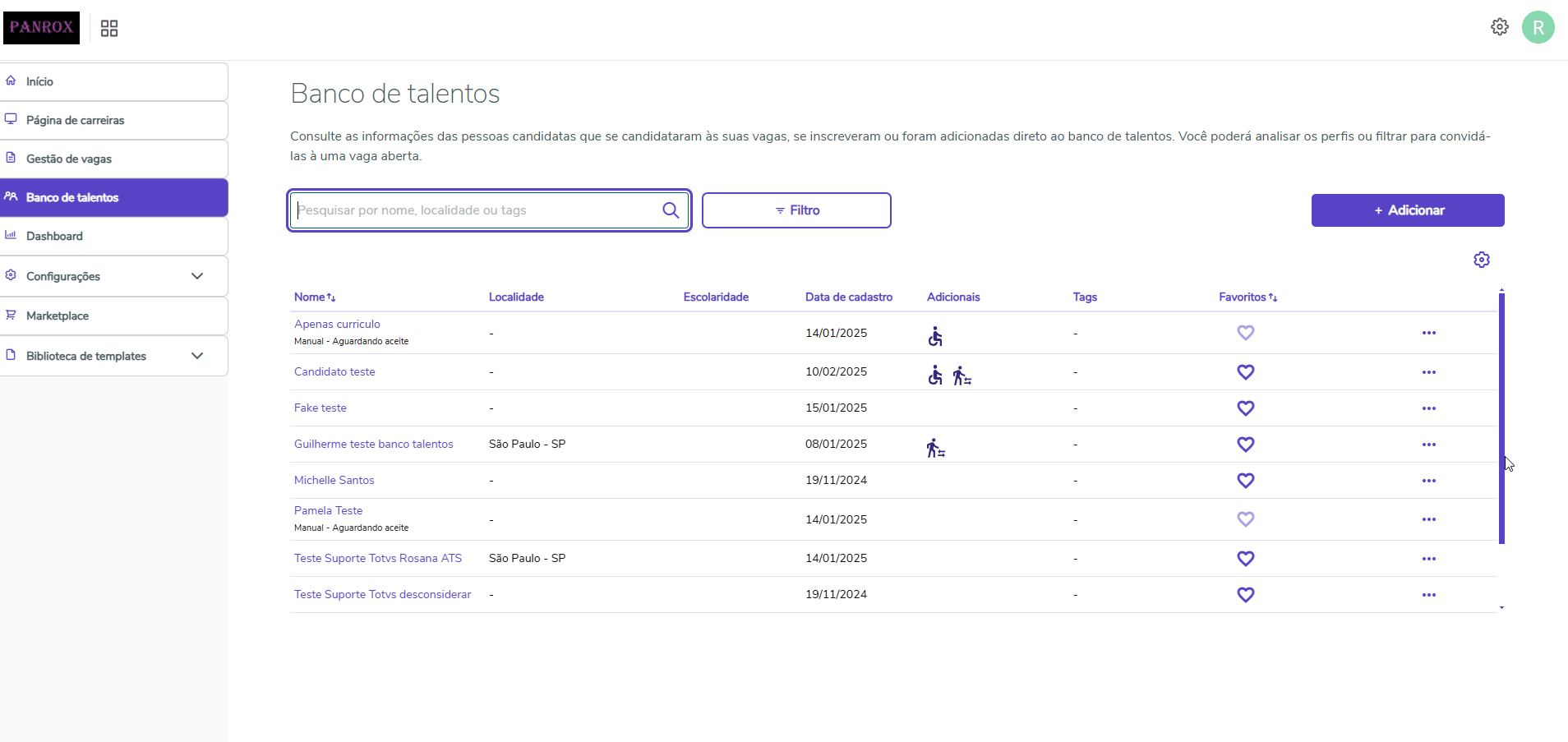
Task: Open candidate Guilherme teste banco talentos profile
Action: point(374,445)
